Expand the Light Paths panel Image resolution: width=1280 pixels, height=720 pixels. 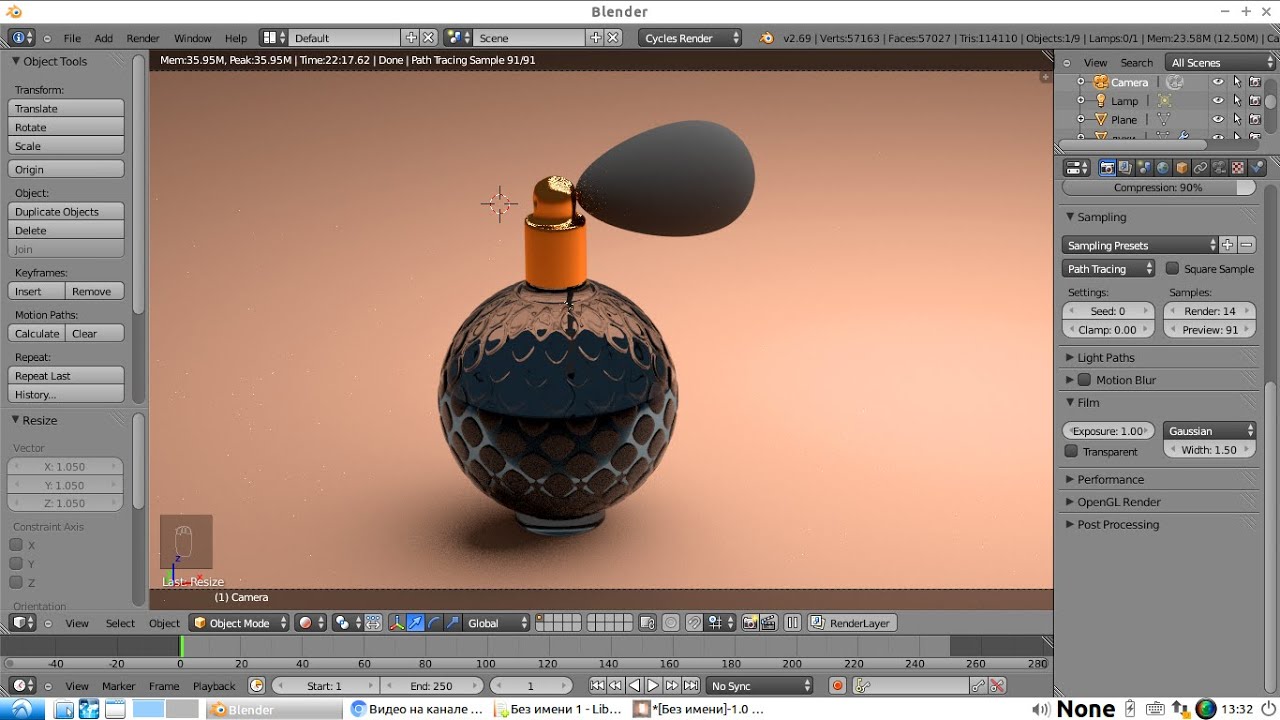pyautogui.click(x=1105, y=358)
